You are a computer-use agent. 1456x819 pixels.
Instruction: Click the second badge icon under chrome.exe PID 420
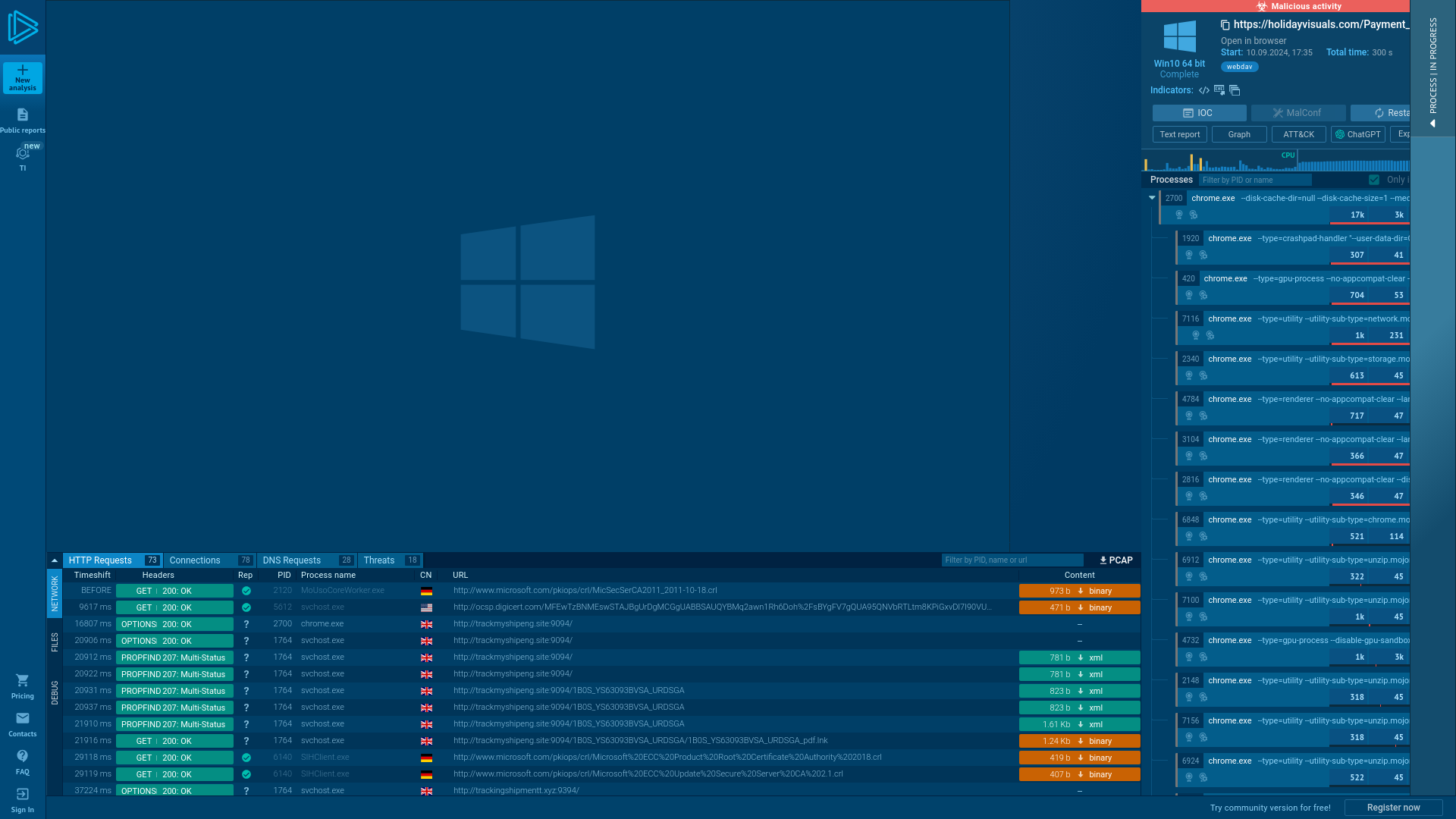point(1203,295)
